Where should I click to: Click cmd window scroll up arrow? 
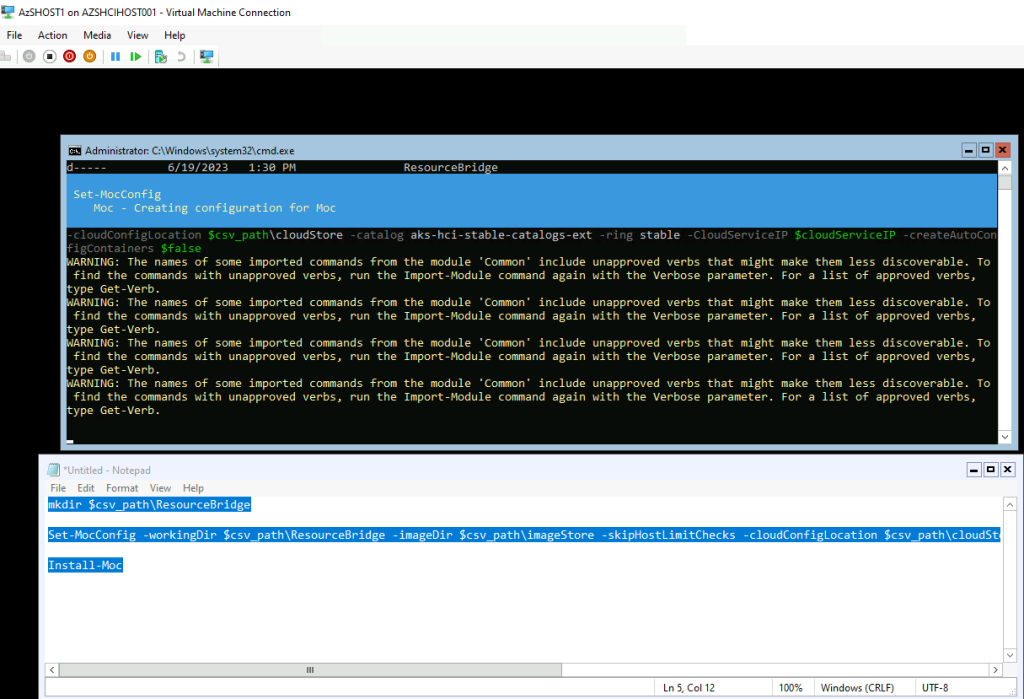pos(1005,168)
